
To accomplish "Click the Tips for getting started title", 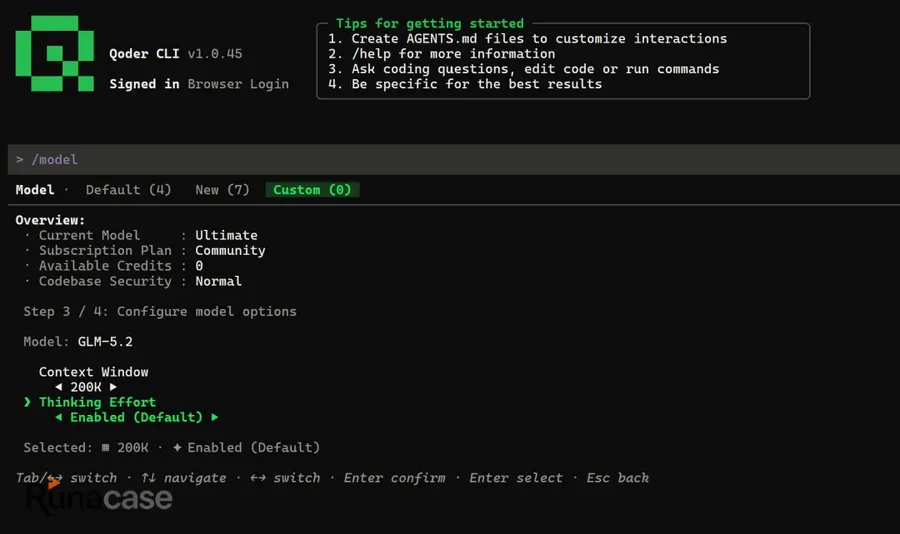I will coord(429,24).
